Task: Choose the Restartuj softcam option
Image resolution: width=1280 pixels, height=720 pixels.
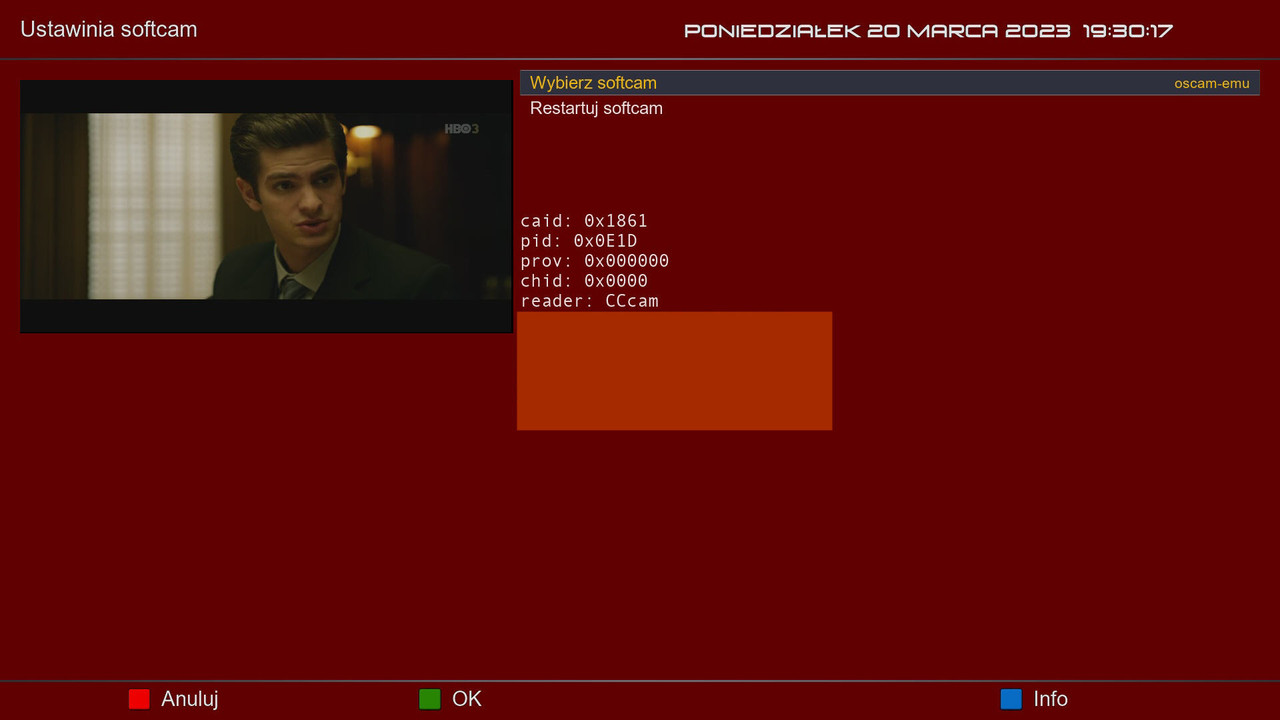Action: [596, 108]
